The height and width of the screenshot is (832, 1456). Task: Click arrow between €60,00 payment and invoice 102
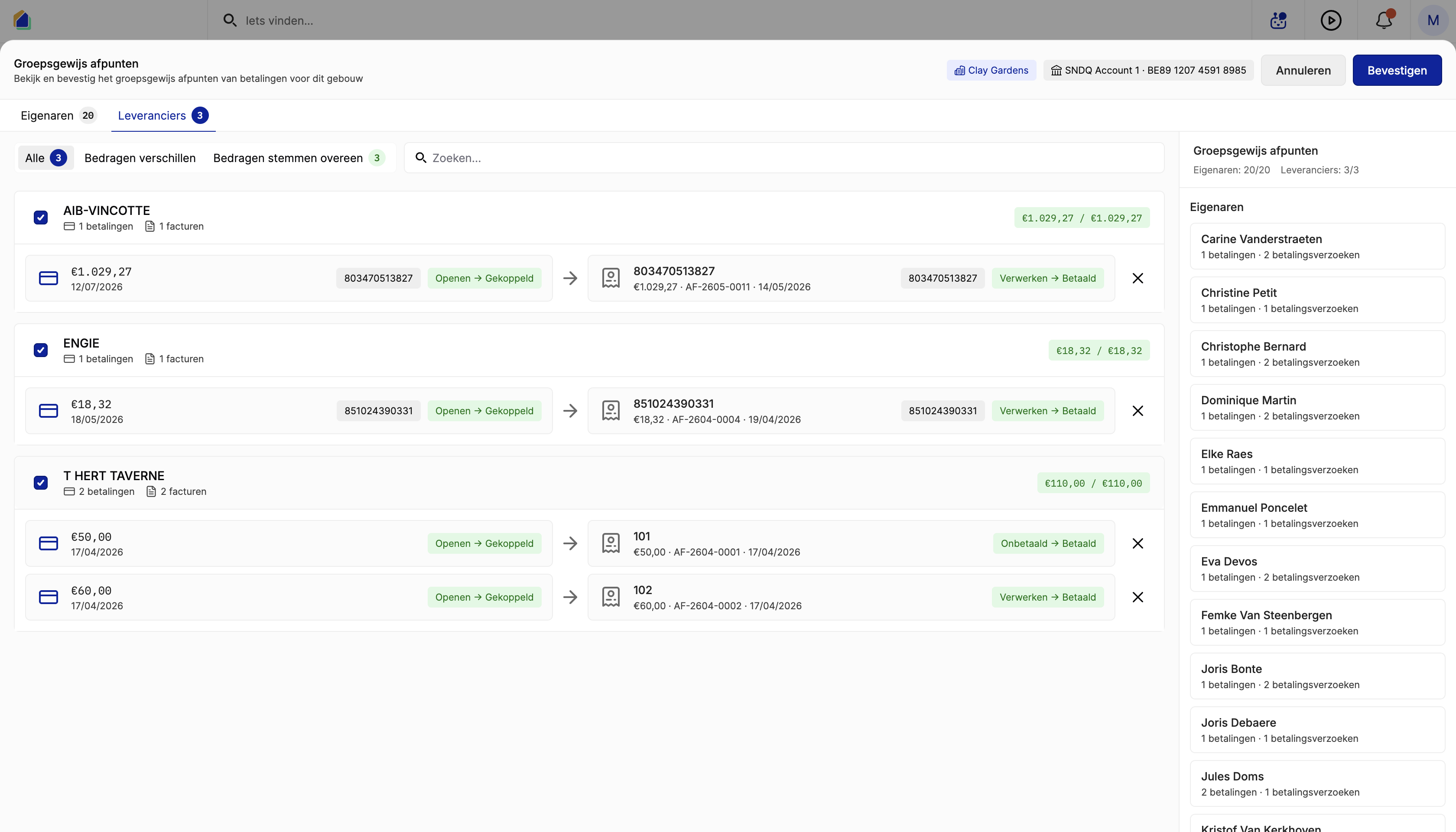570,597
